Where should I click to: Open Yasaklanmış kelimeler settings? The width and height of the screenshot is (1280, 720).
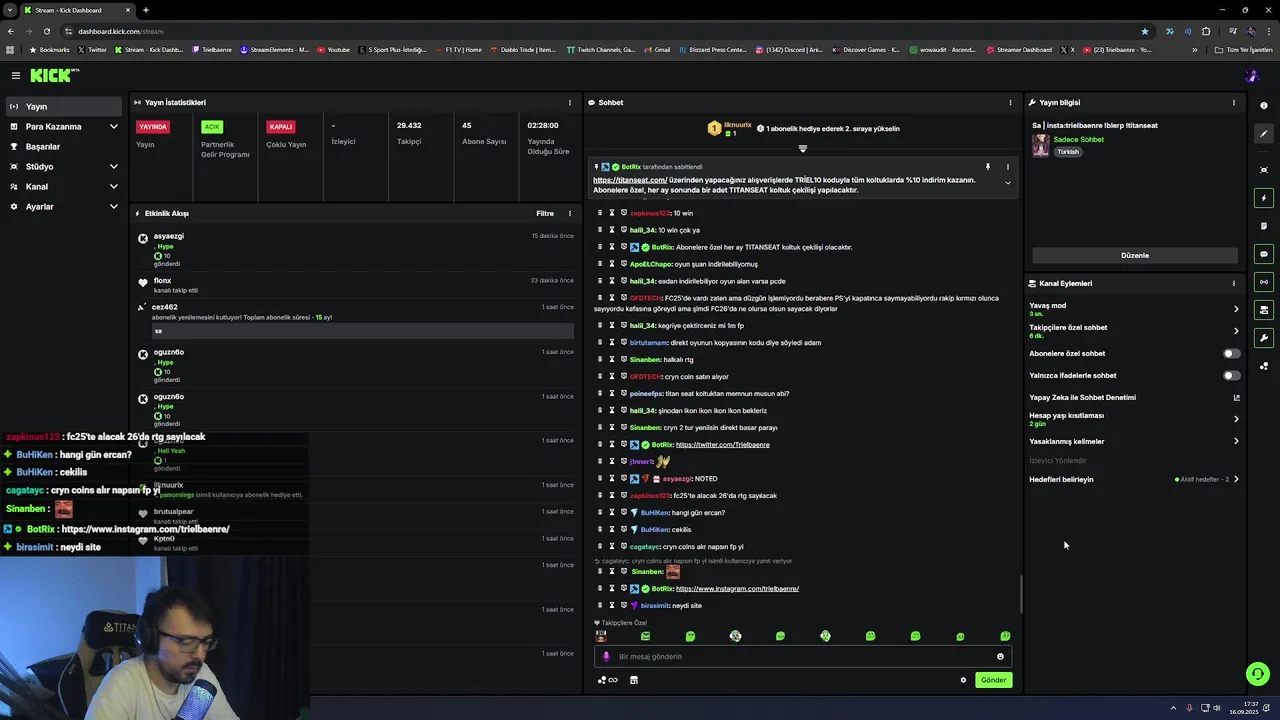[1135, 441]
